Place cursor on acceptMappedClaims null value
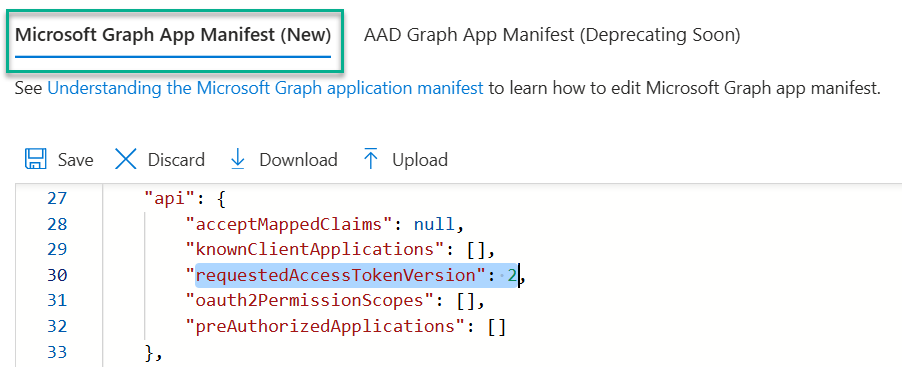The height and width of the screenshot is (367, 902). click(435, 224)
